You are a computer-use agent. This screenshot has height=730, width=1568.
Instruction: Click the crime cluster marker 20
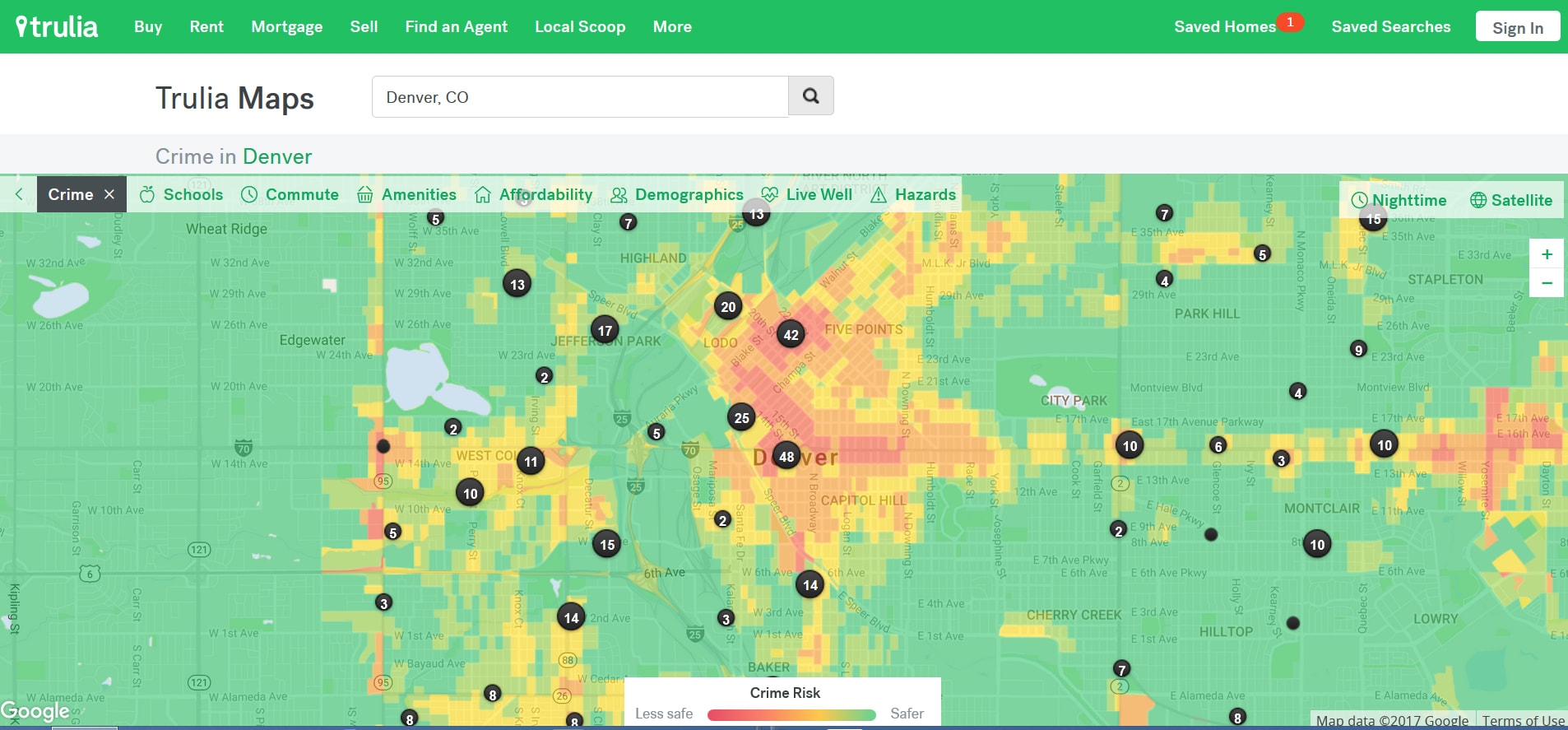[x=728, y=307]
